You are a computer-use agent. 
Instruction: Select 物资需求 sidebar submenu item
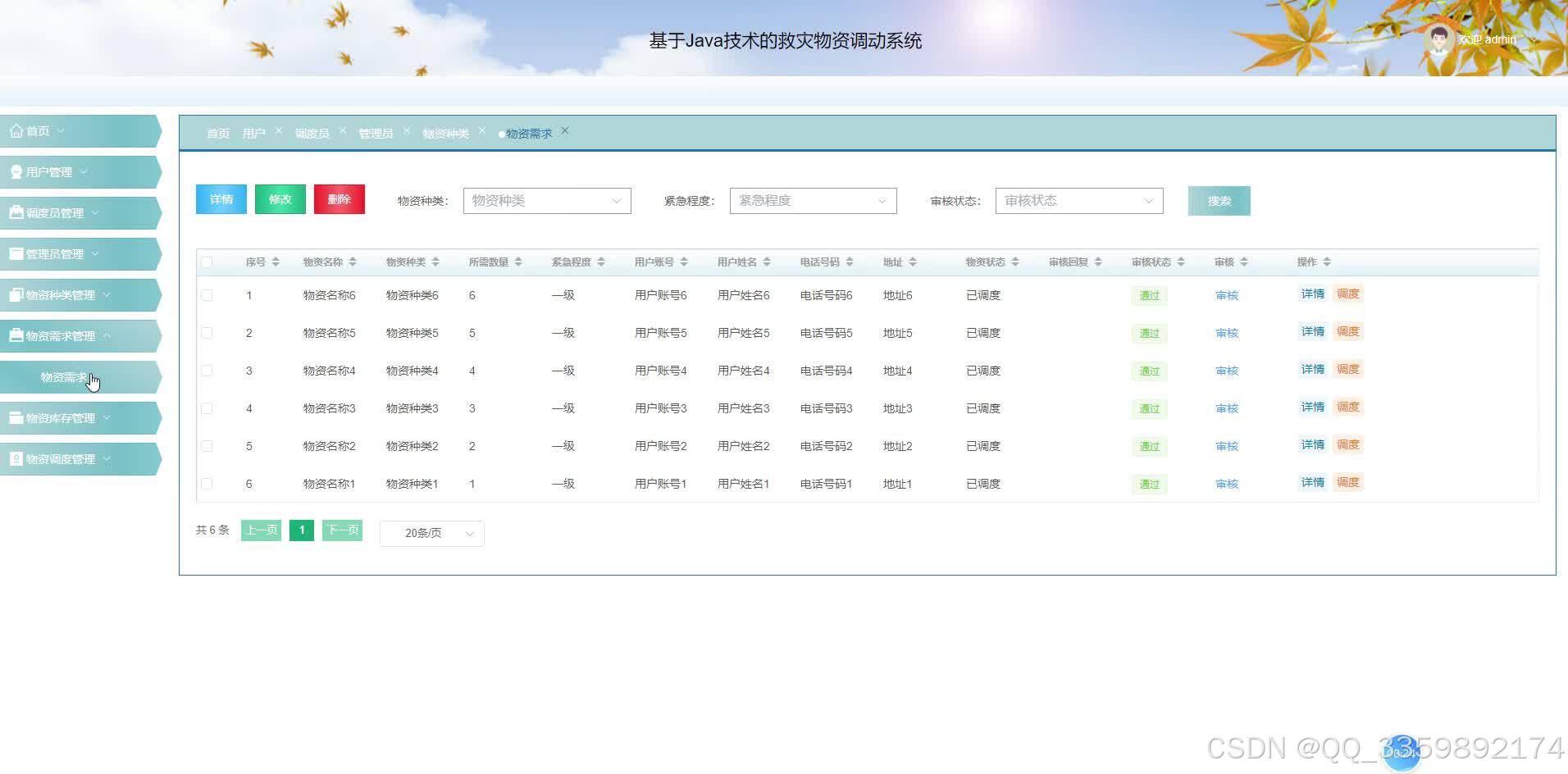(x=80, y=377)
